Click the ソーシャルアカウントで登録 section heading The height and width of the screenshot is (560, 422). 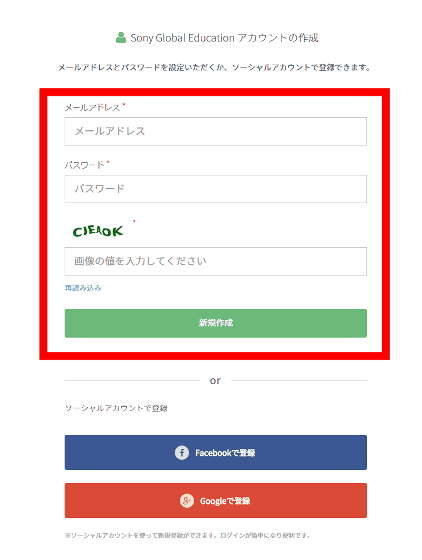tap(116, 408)
